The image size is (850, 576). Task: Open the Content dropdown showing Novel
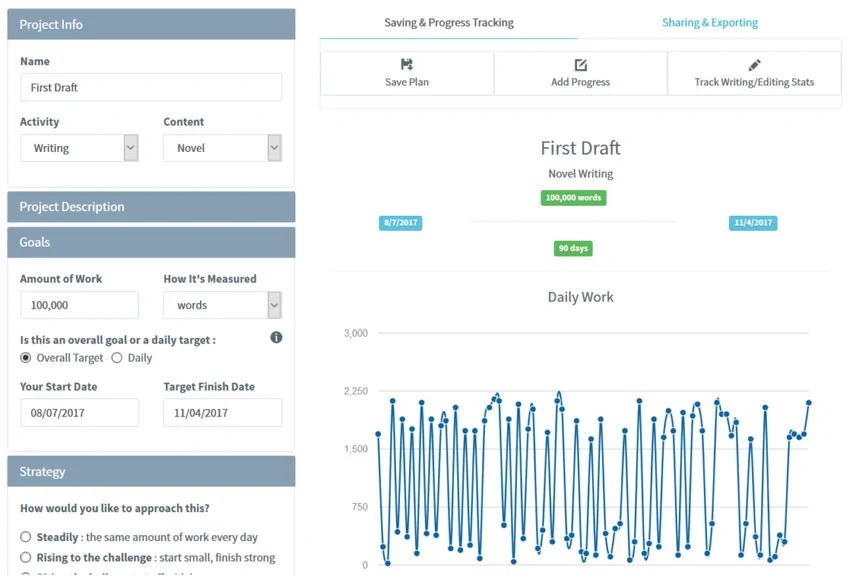222,148
